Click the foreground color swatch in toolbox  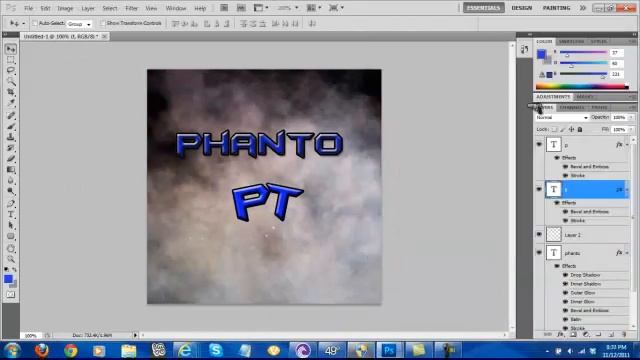tap(8, 279)
